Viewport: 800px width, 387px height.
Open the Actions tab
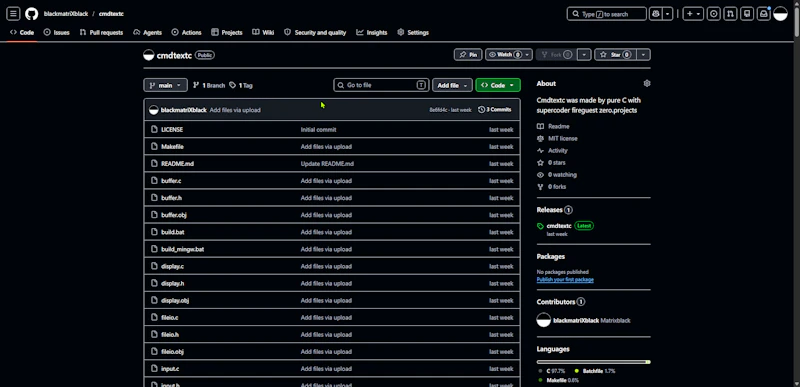pos(186,33)
